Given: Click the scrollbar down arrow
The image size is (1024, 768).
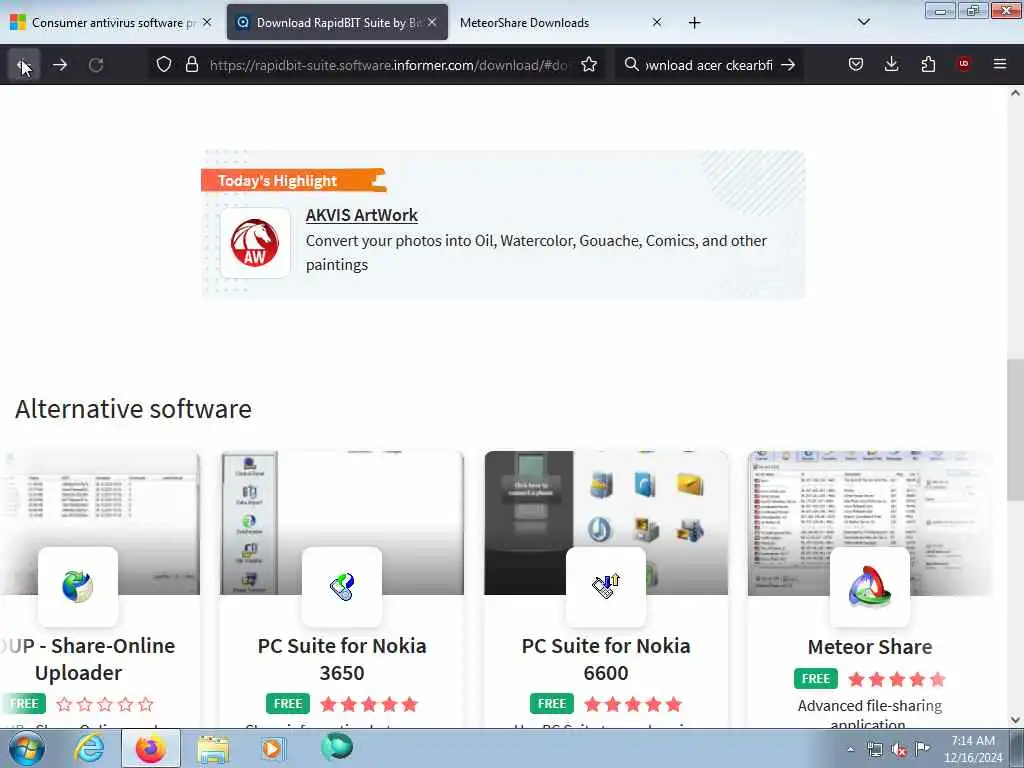Looking at the screenshot, I should tap(1015, 720).
